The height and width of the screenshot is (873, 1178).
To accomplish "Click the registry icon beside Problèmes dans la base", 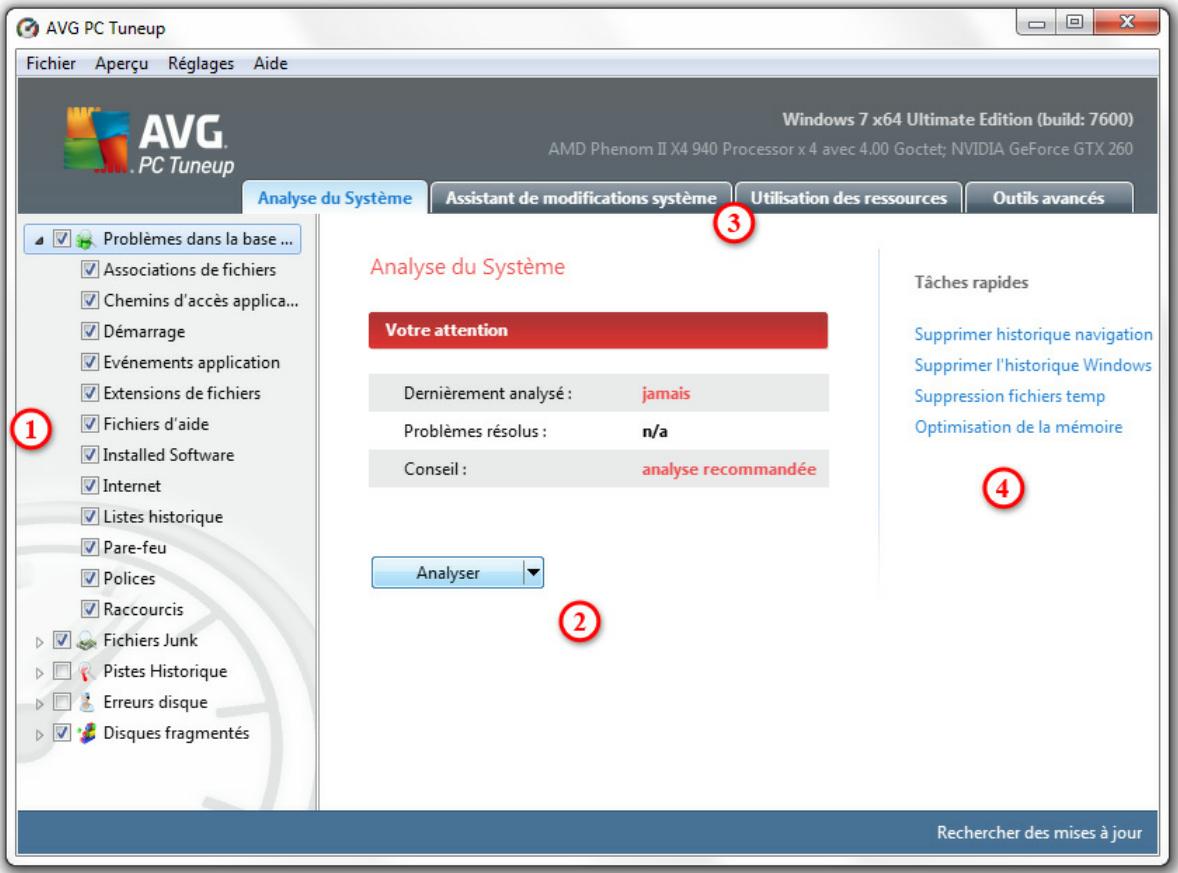I will (85, 240).
